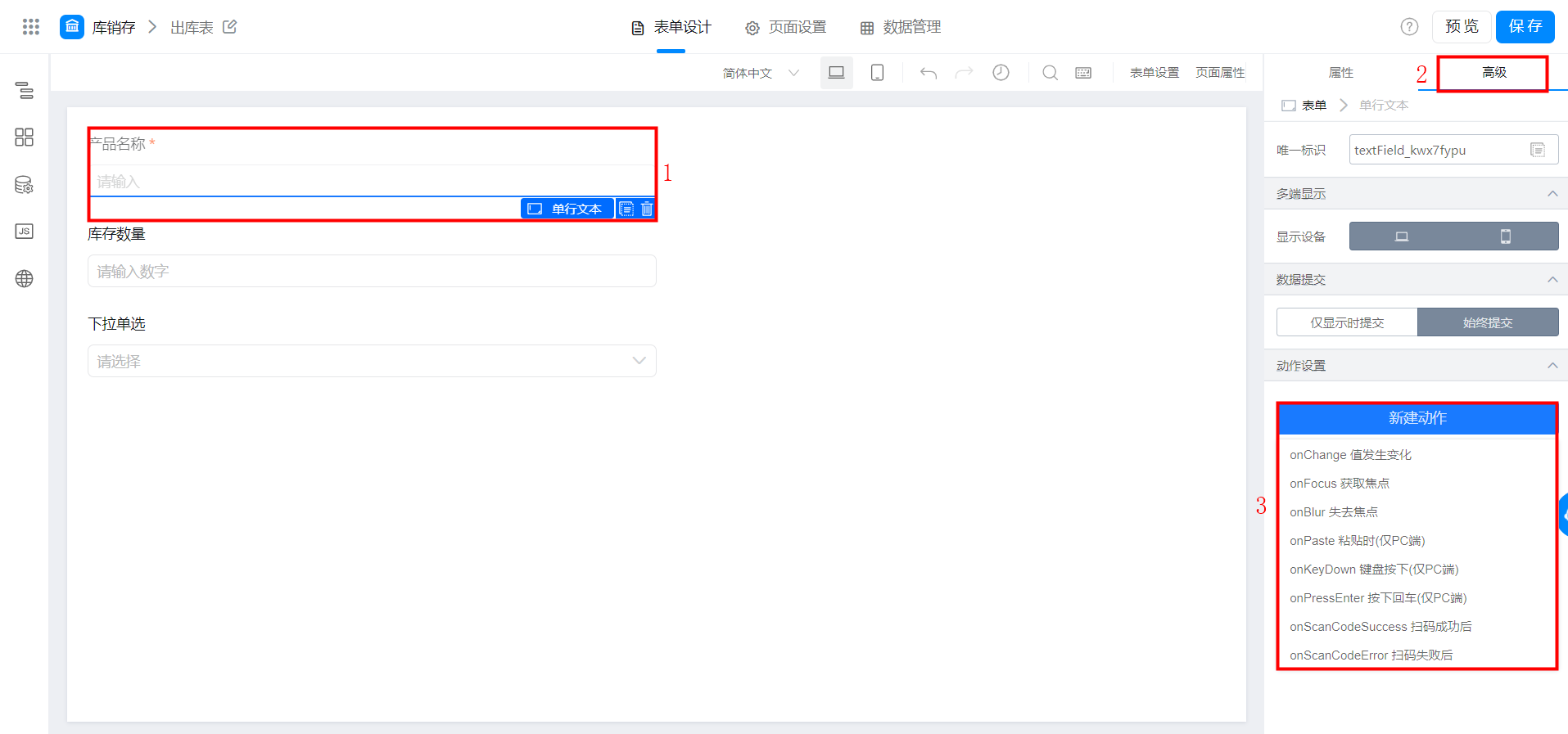Open the 下拉单选 请选择 dropdown
1568x734 pixels.
(x=372, y=361)
